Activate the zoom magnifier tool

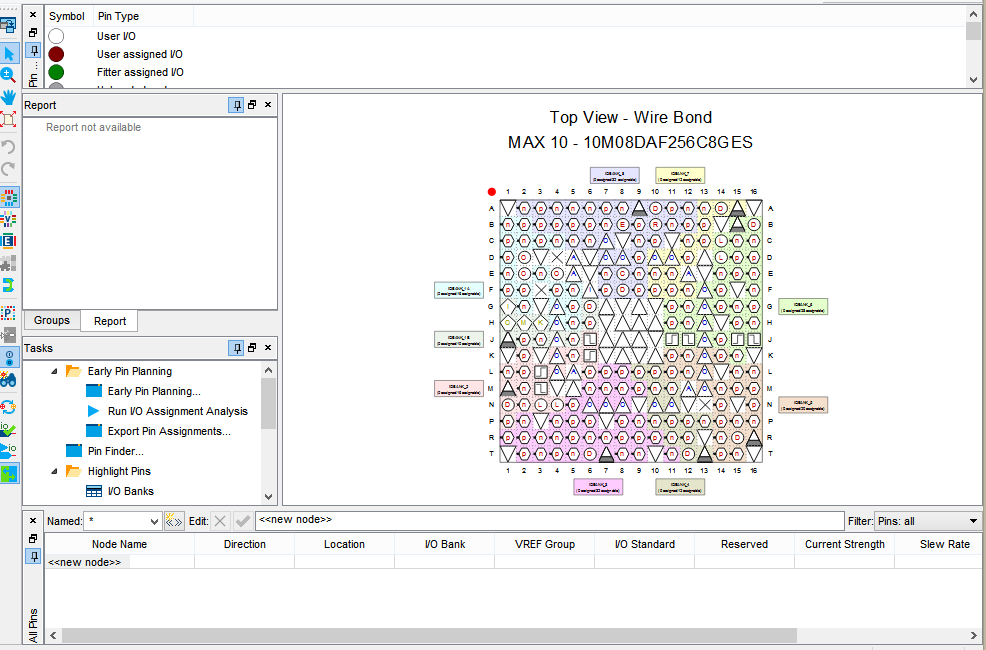pyautogui.click(x=9, y=75)
